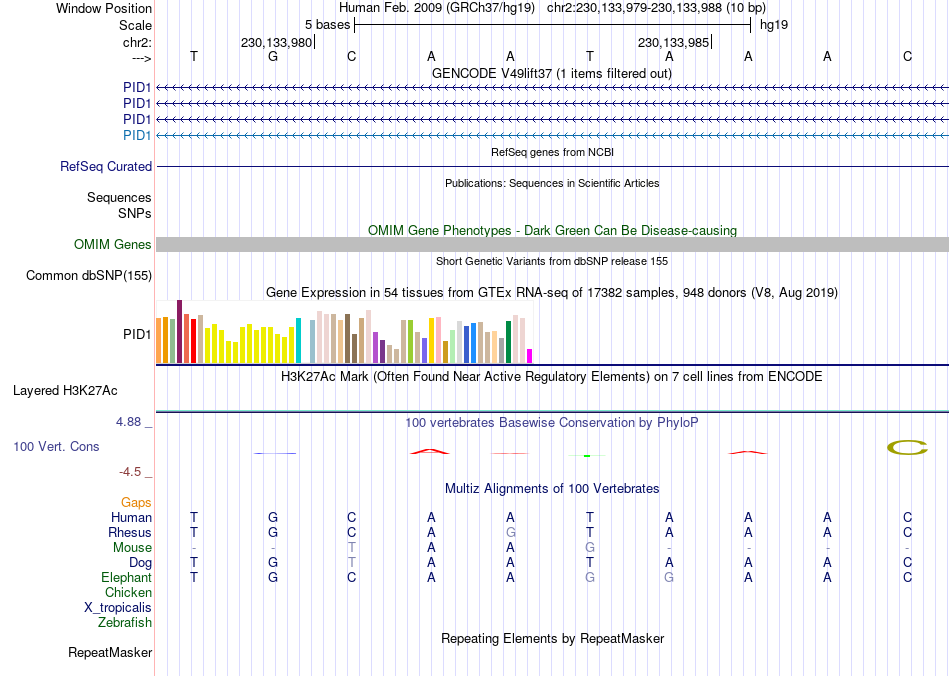Click the hg19 label beside the scale bar

(x=774, y=25)
